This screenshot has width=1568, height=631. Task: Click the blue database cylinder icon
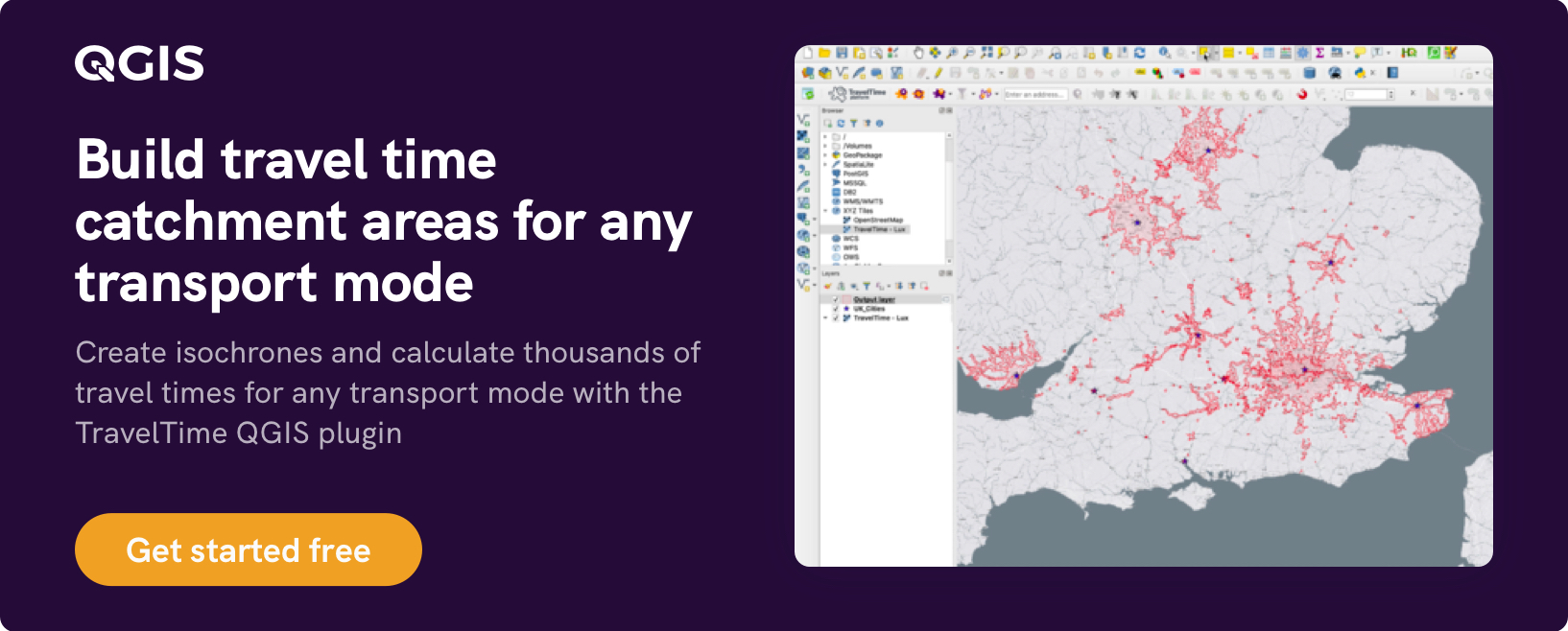[x=1309, y=73]
